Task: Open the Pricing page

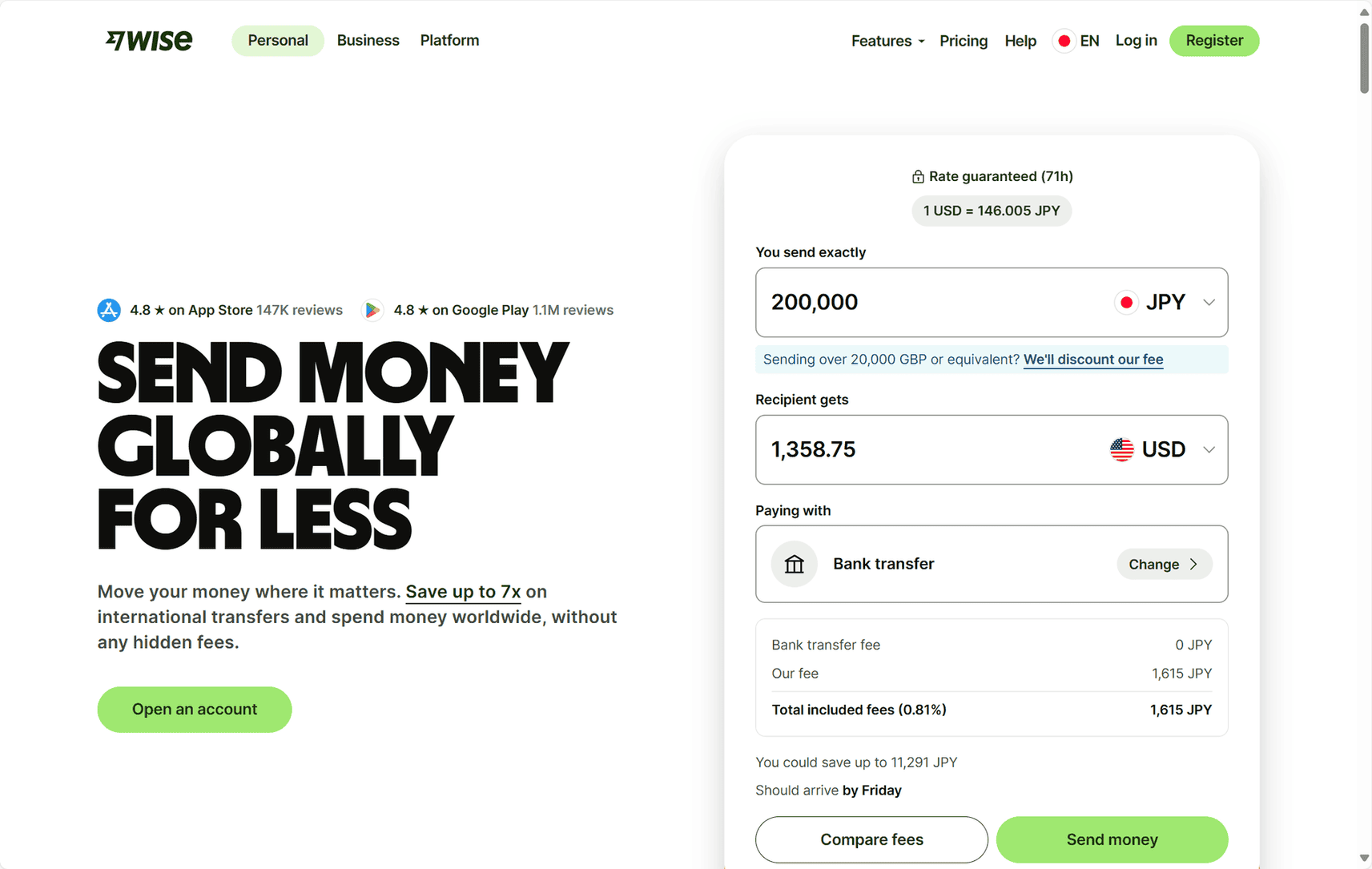Action: click(x=963, y=41)
